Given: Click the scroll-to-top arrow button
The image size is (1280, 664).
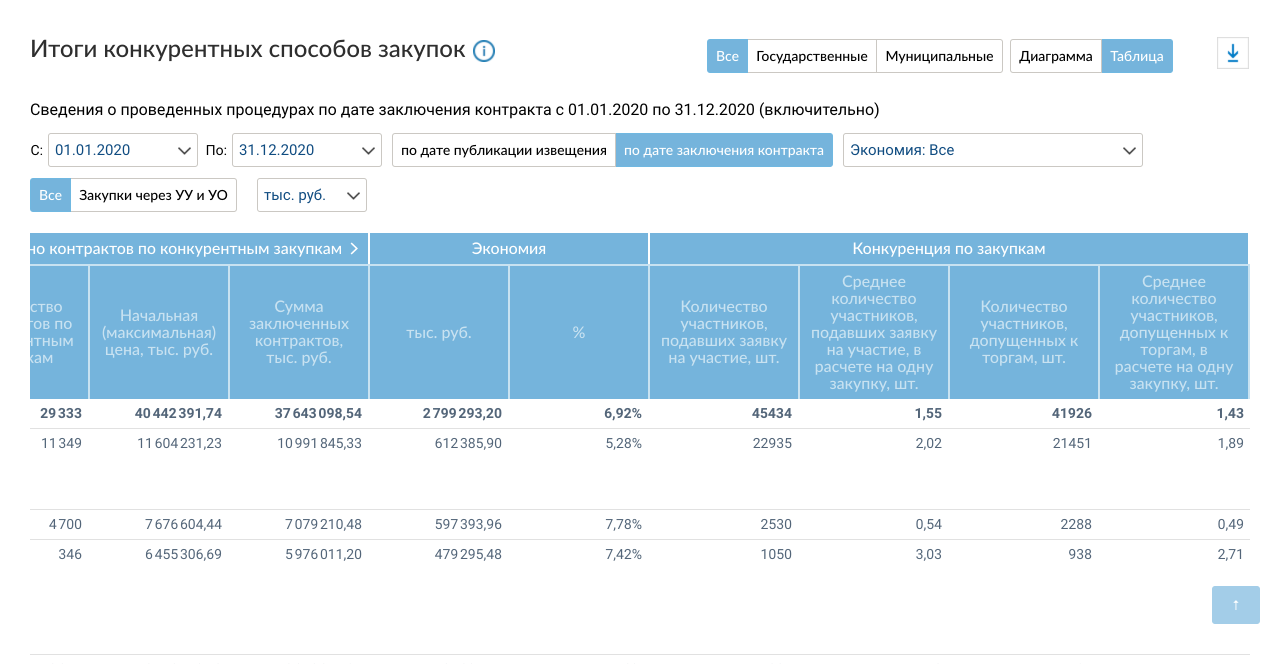Looking at the screenshot, I should (x=1235, y=604).
